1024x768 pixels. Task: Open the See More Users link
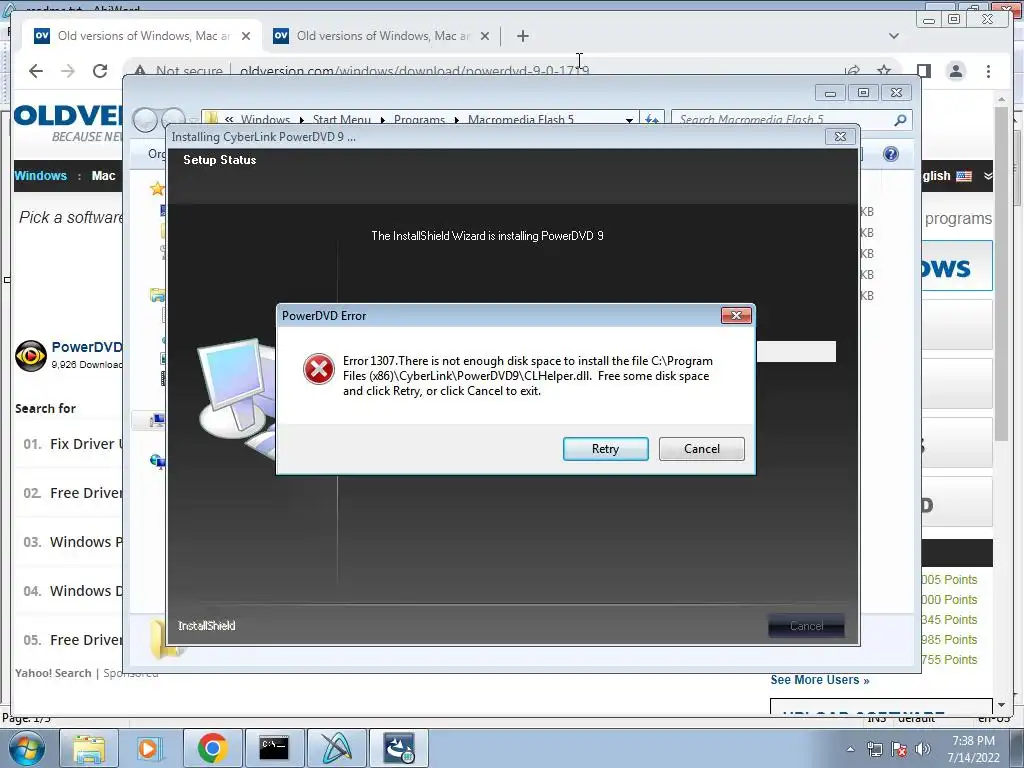[820, 680]
